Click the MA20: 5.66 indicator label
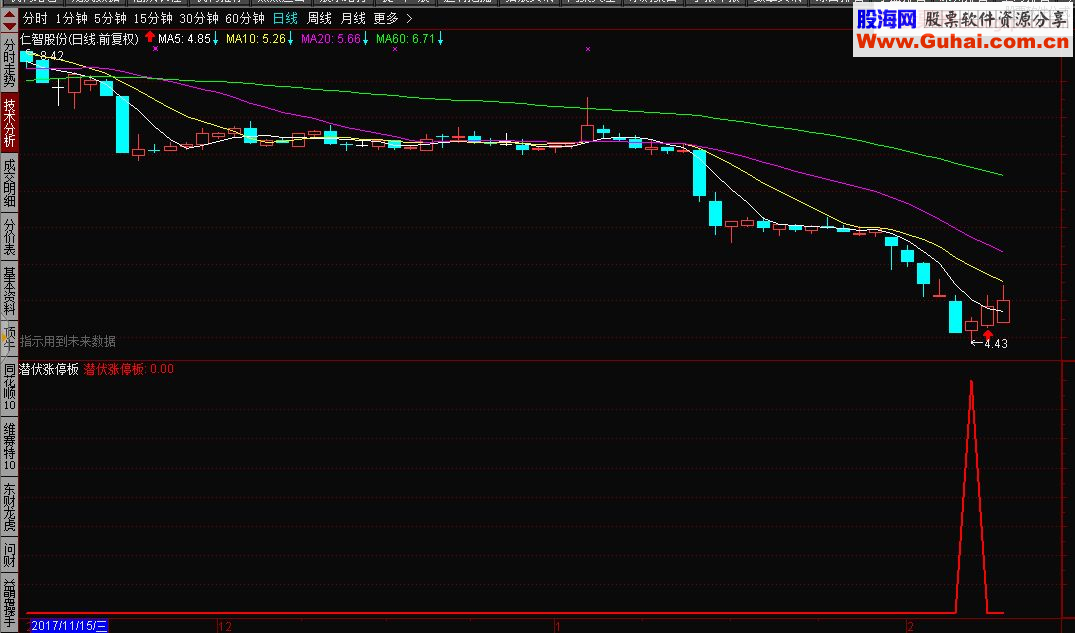The height and width of the screenshot is (633, 1075). click(x=330, y=39)
